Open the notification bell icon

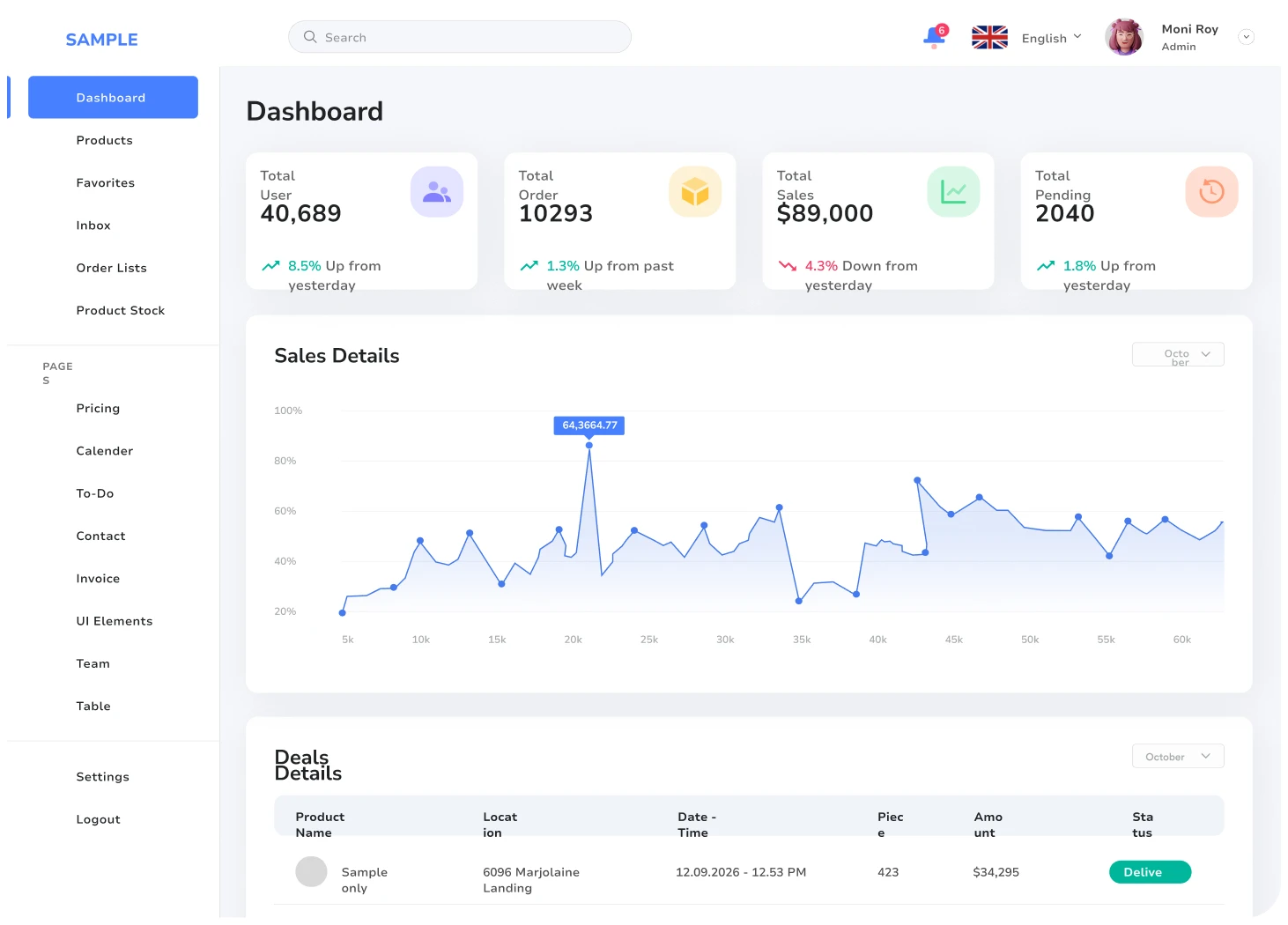point(934,37)
